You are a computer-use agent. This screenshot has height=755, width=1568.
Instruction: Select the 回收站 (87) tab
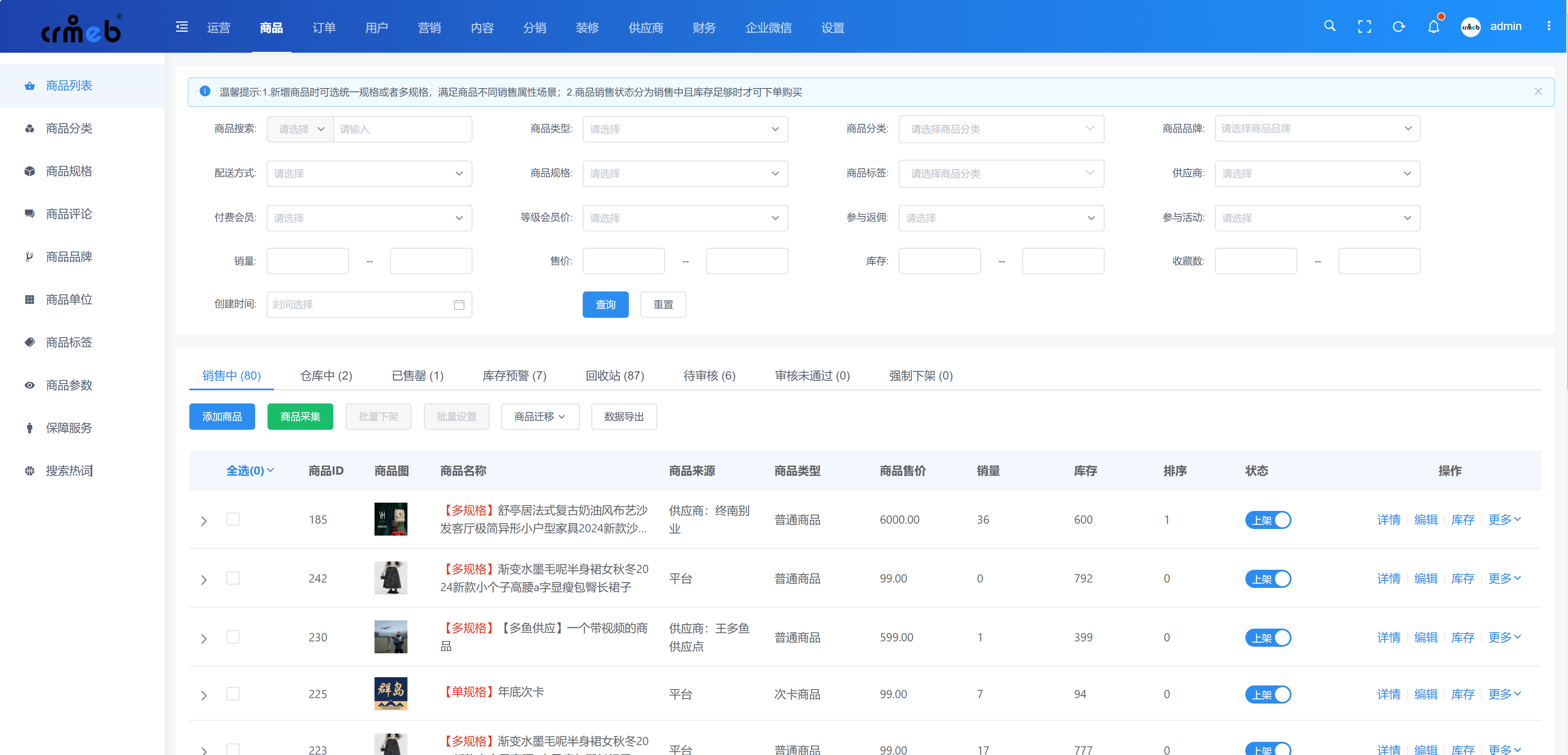click(x=615, y=376)
